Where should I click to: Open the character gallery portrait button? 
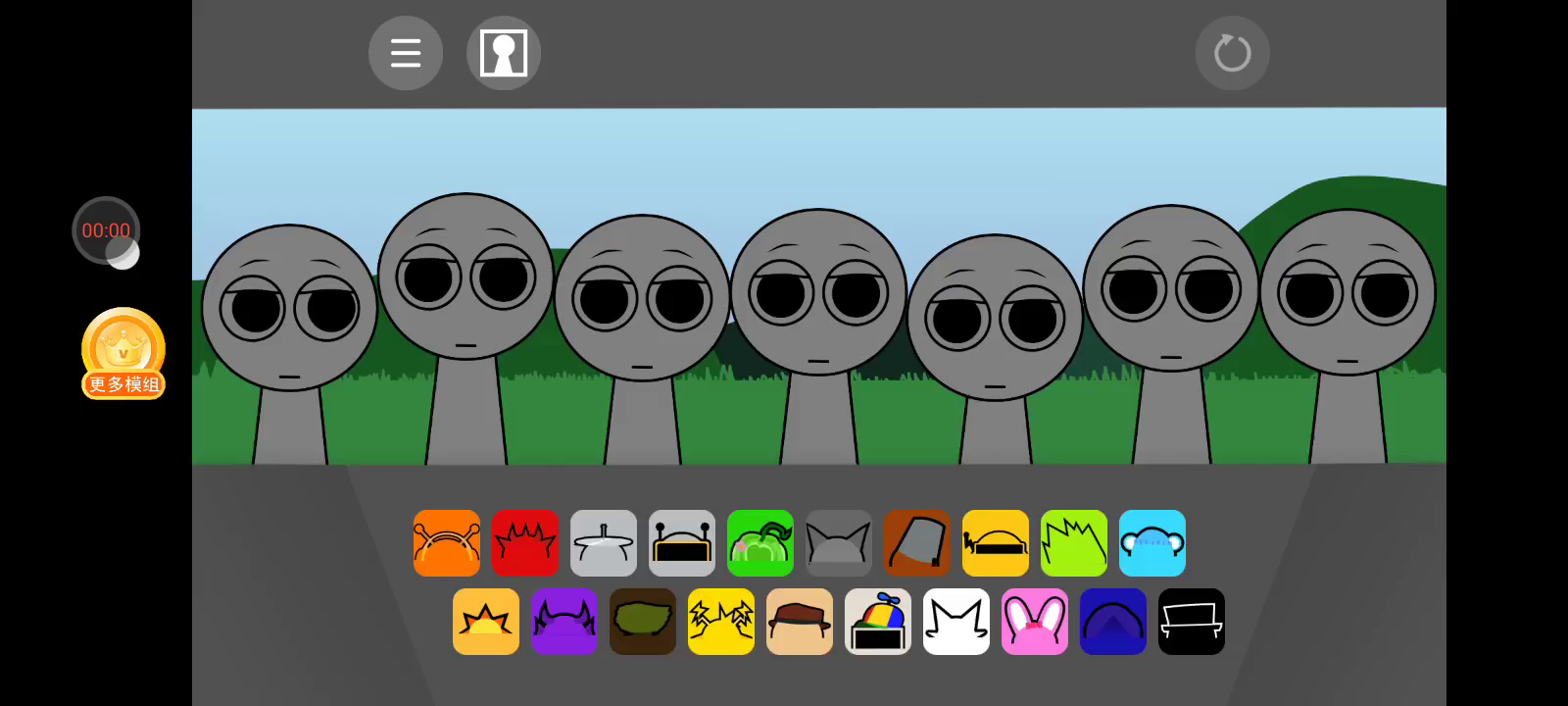(504, 53)
